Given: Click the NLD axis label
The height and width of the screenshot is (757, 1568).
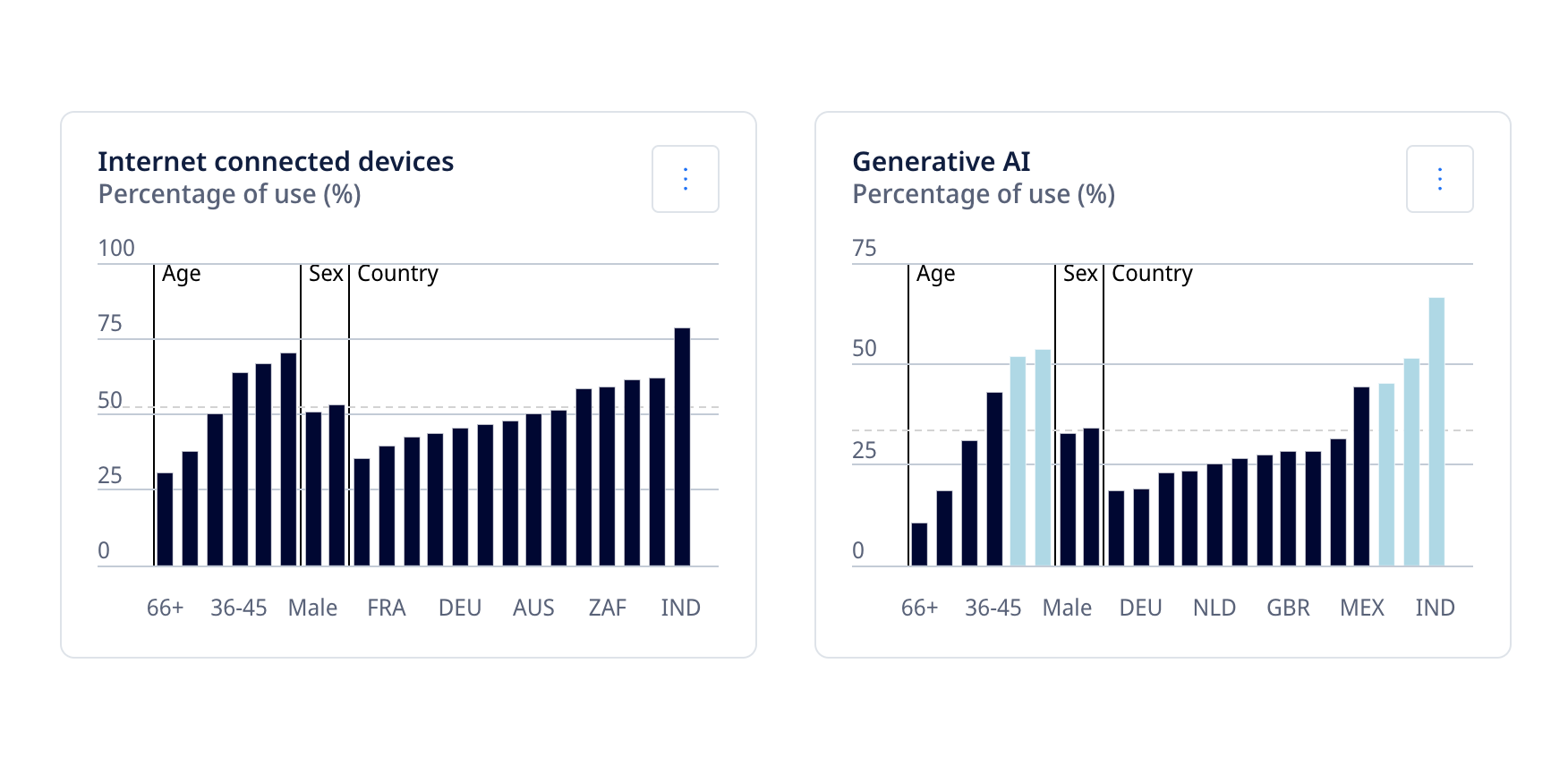Looking at the screenshot, I should 1214,608.
